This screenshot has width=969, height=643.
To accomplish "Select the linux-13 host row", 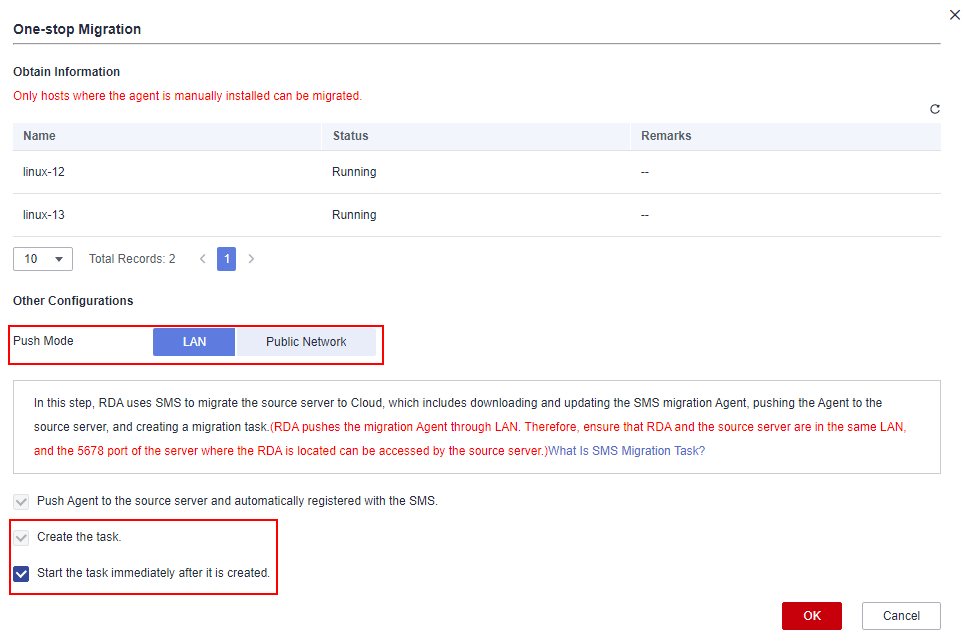I will click(x=44, y=215).
